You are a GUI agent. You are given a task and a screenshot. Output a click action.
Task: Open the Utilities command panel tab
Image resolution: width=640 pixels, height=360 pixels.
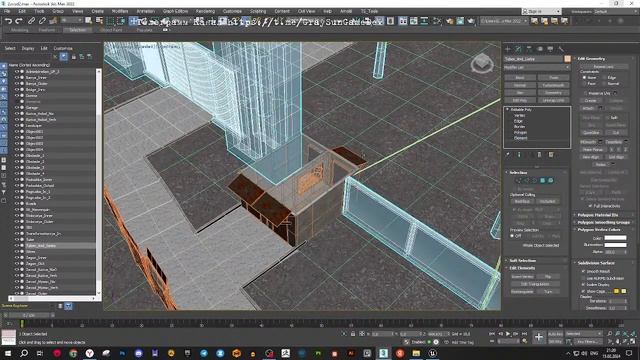tap(561, 49)
